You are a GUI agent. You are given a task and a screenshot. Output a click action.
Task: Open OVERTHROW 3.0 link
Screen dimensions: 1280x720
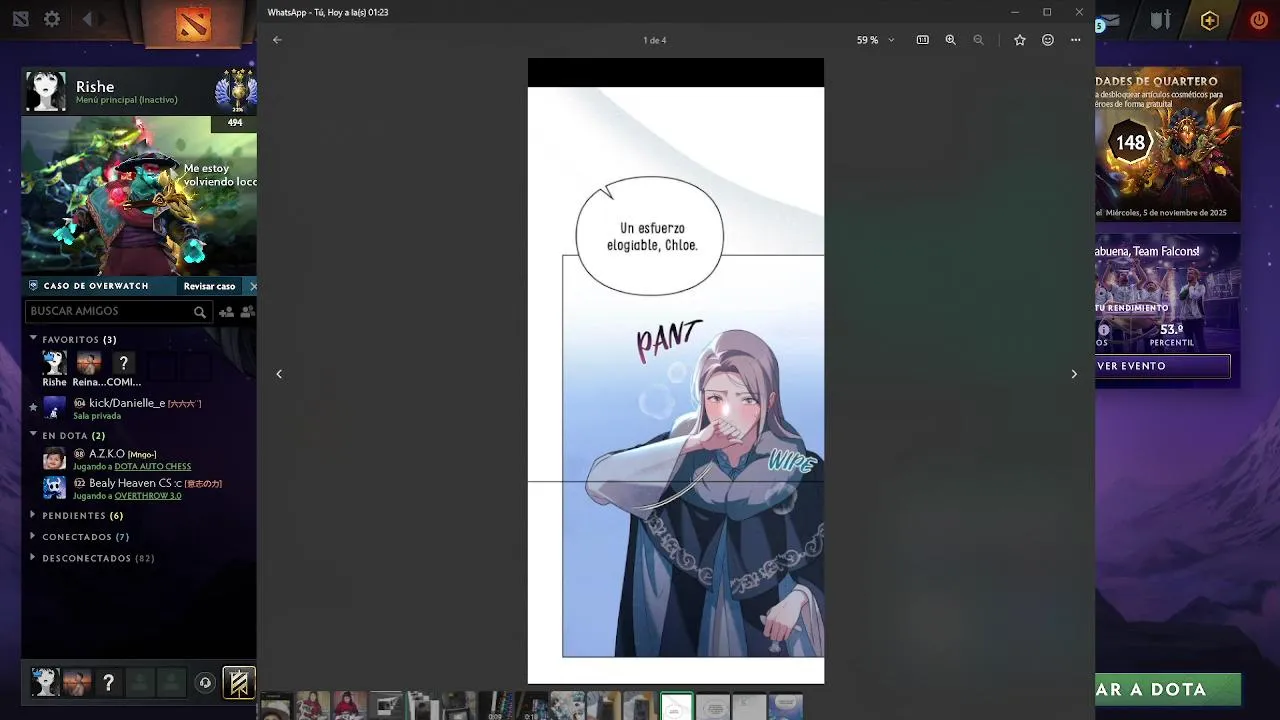click(x=148, y=495)
